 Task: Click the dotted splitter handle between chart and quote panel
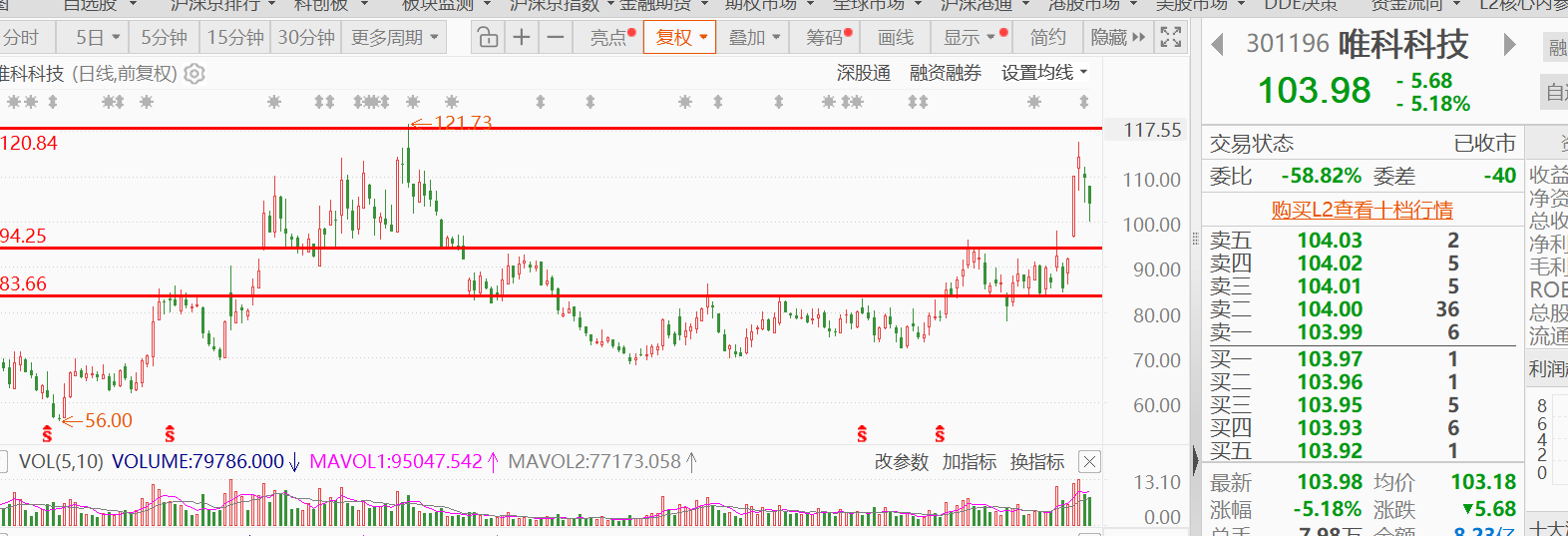(1195, 238)
